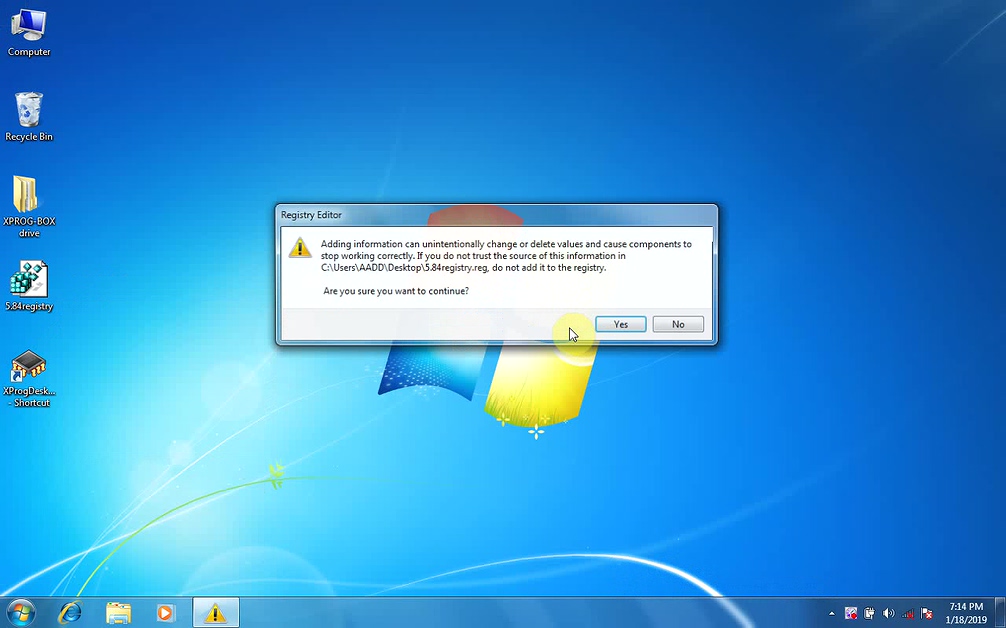Open the network signal tray icon

907,613
